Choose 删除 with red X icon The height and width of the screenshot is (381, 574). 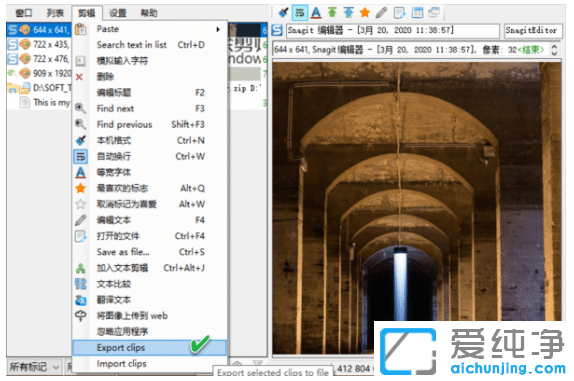click(x=150, y=76)
